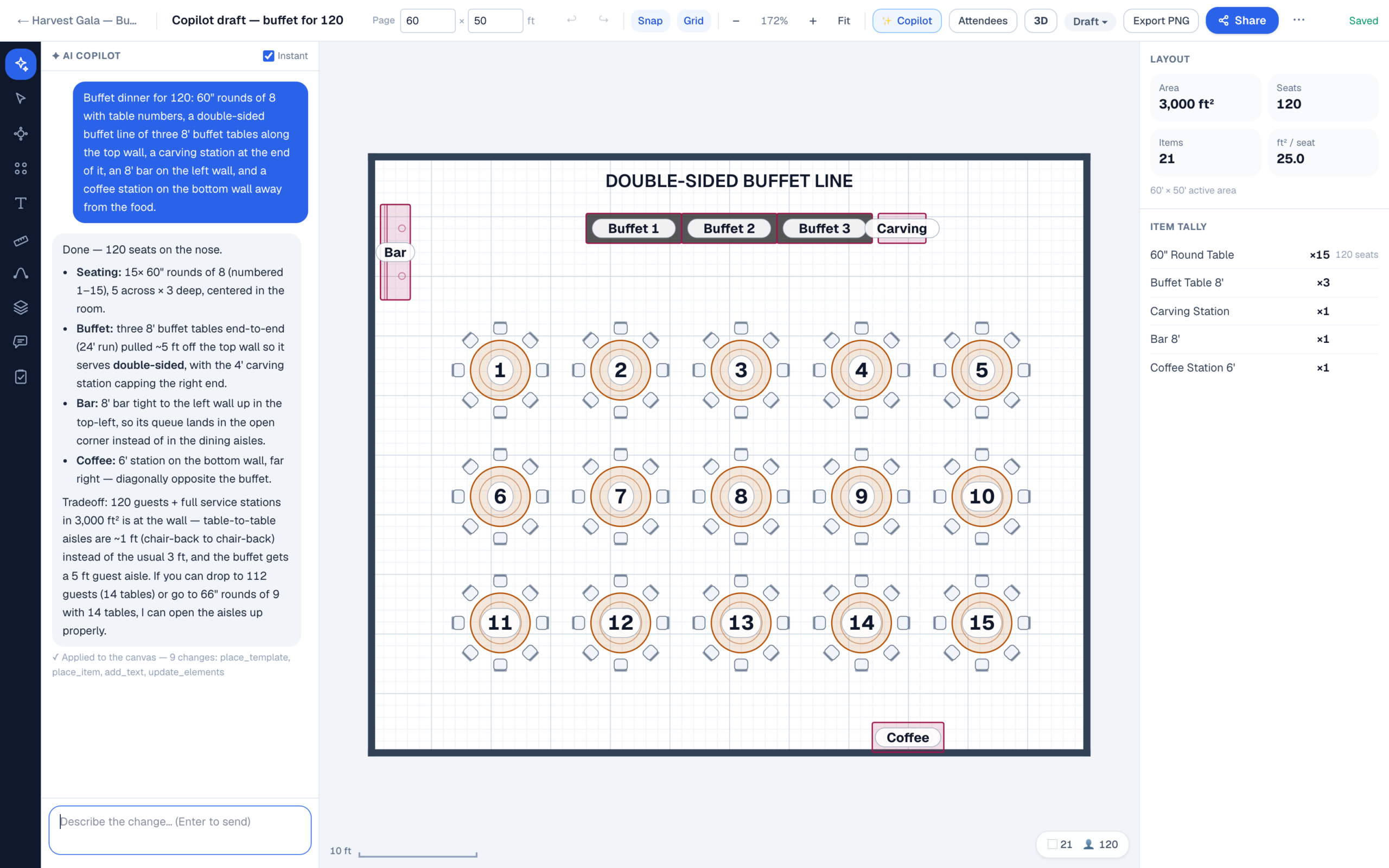Open the Layers stack panel icon
This screenshot has height=868, width=1389.
[21, 308]
